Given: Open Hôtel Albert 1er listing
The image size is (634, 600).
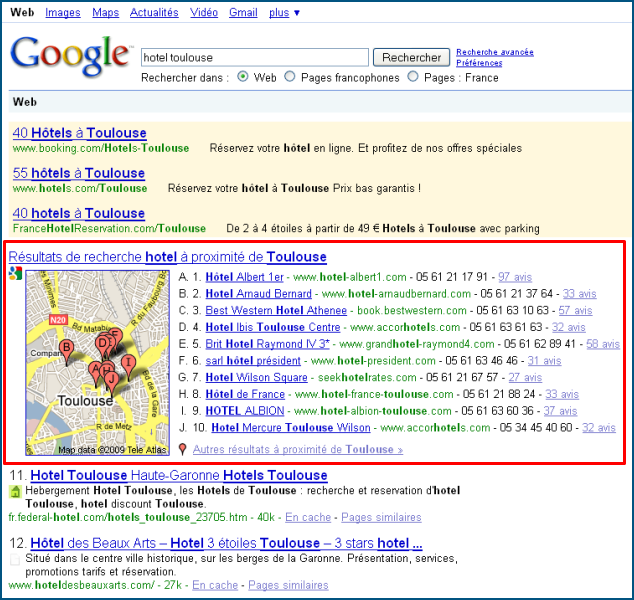Looking at the screenshot, I should (x=245, y=277).
